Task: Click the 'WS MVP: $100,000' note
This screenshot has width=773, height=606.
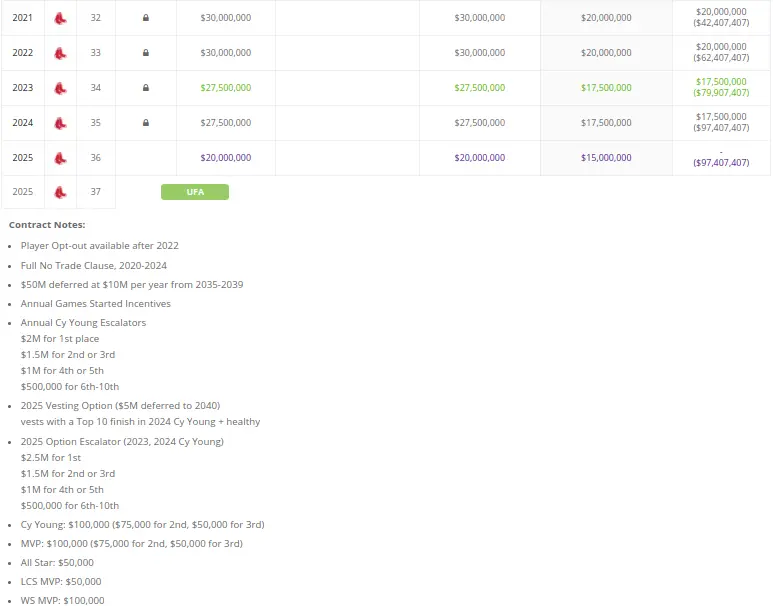Action: tap(62, 600)
